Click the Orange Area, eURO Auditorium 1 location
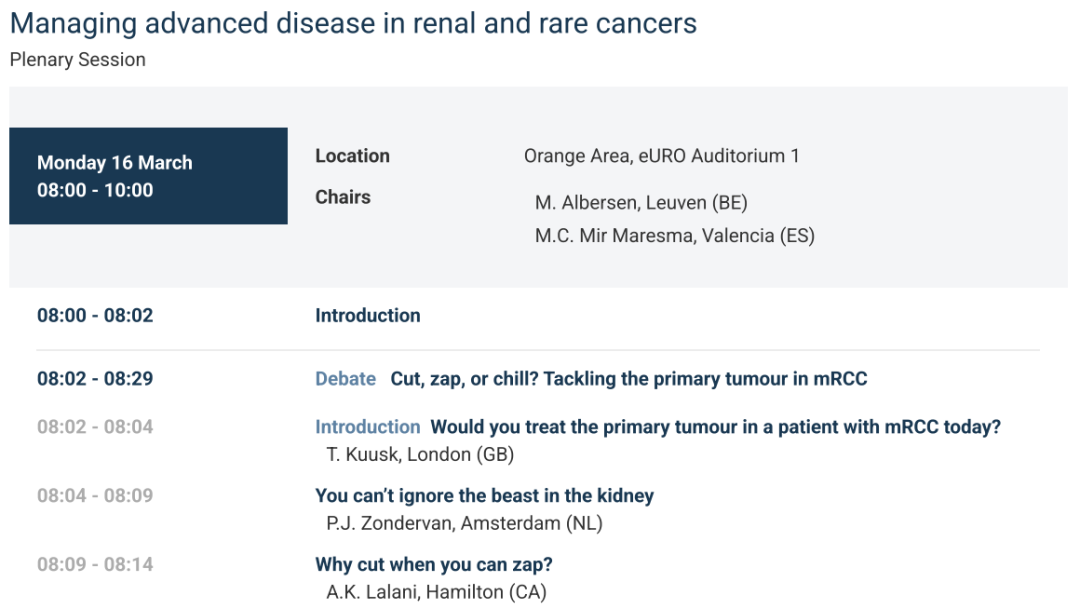Viewport: 1080px width, 609px height. (661, 156)
